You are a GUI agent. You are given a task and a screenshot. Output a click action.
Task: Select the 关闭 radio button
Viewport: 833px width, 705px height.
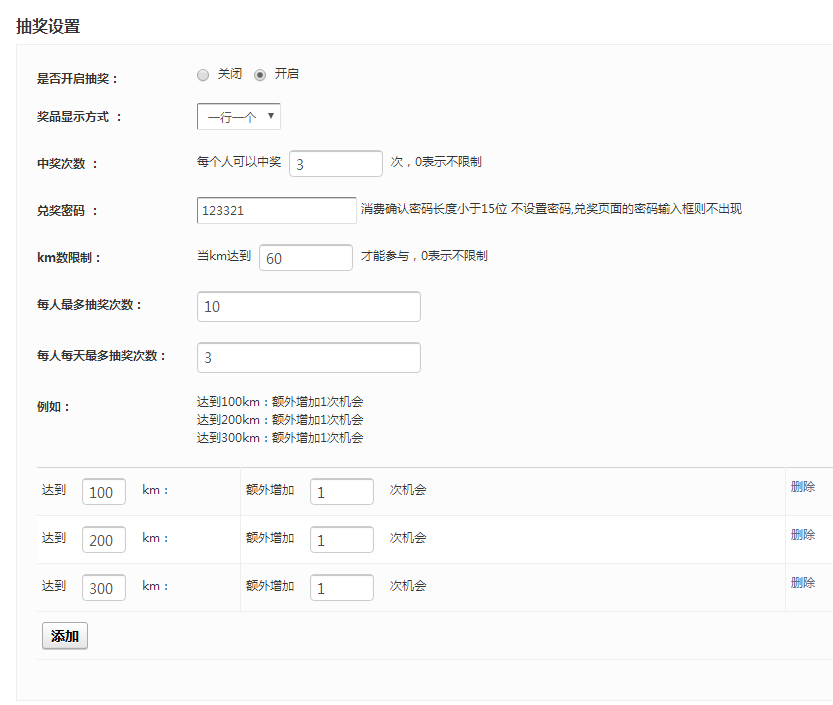(203, 75)
